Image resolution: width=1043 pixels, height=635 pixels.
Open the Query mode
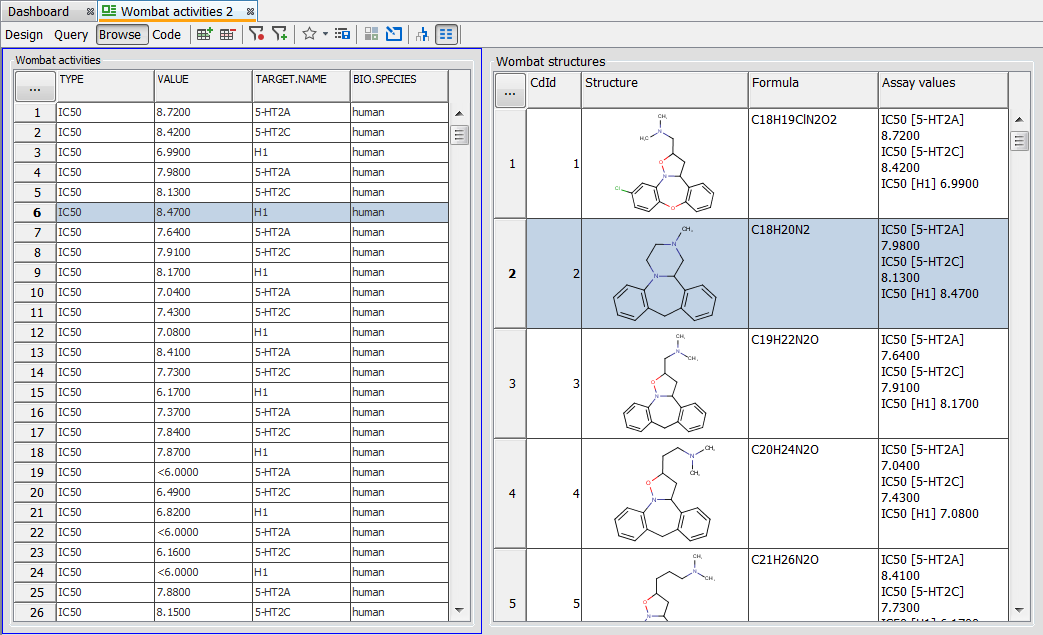point(71,34)
